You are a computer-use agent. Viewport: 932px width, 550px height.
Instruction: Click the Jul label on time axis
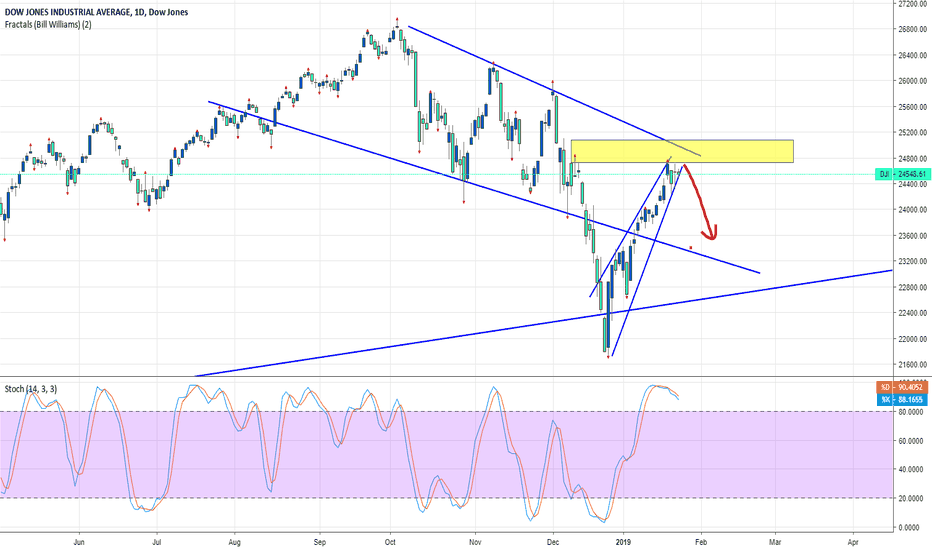pyautogui.click(x=157, y=542)
